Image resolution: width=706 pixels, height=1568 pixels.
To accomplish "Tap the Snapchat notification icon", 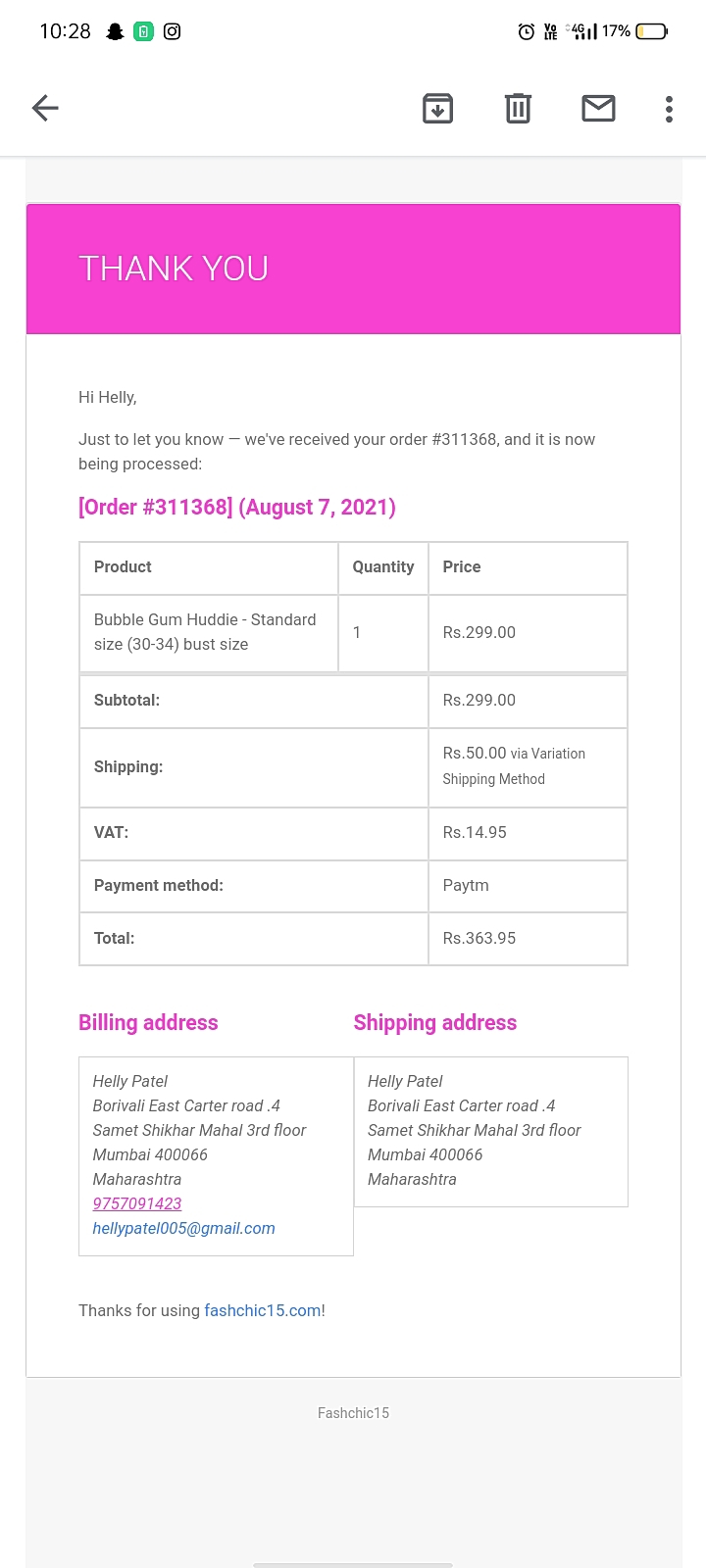I will click(x=115, y=31).
